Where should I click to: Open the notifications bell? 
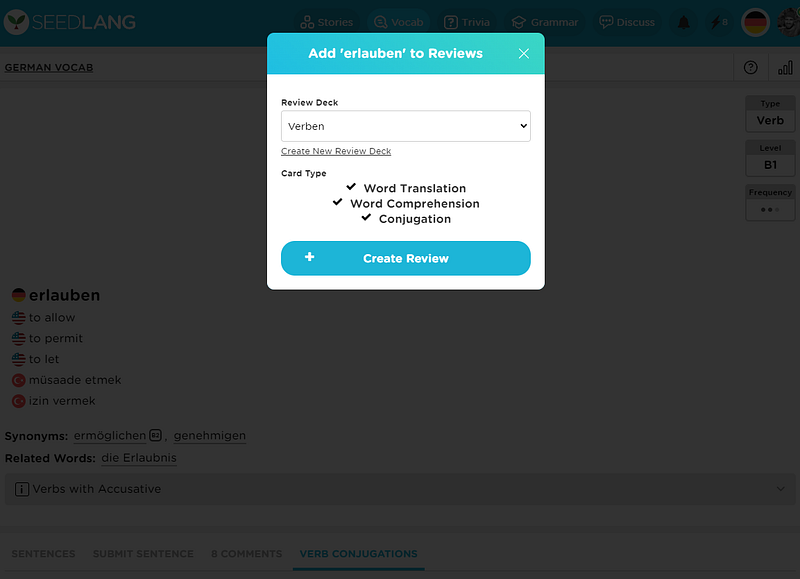click(684, 22)
